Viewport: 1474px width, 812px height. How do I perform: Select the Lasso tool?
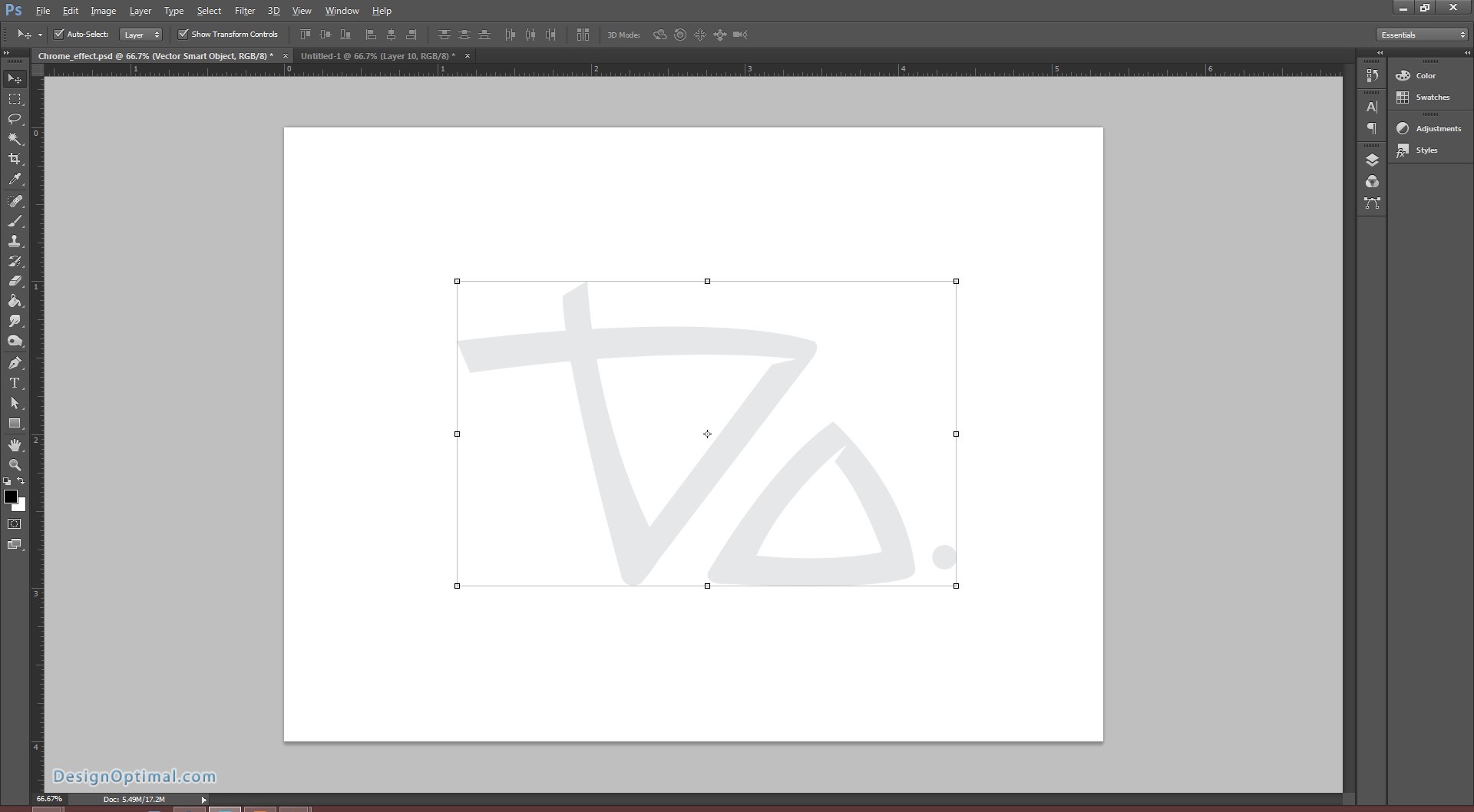(15, 119)
